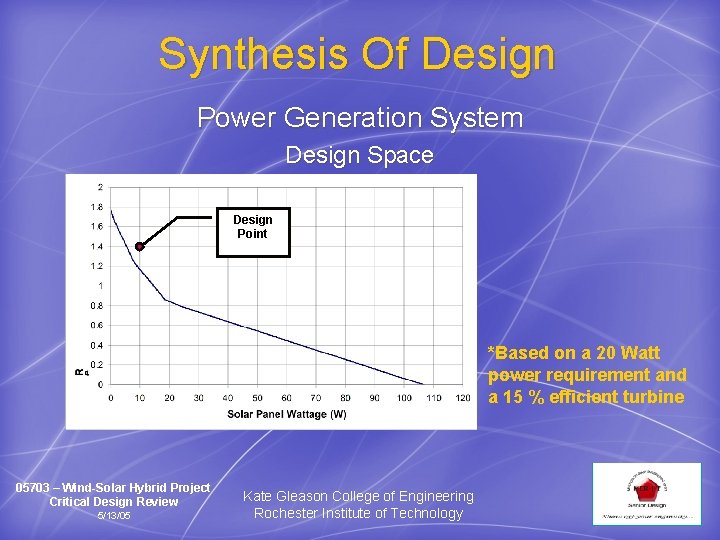This screenshot has height=540, width=720.
Task: Click the senior design logo image
Action: [x=647, y=494]
